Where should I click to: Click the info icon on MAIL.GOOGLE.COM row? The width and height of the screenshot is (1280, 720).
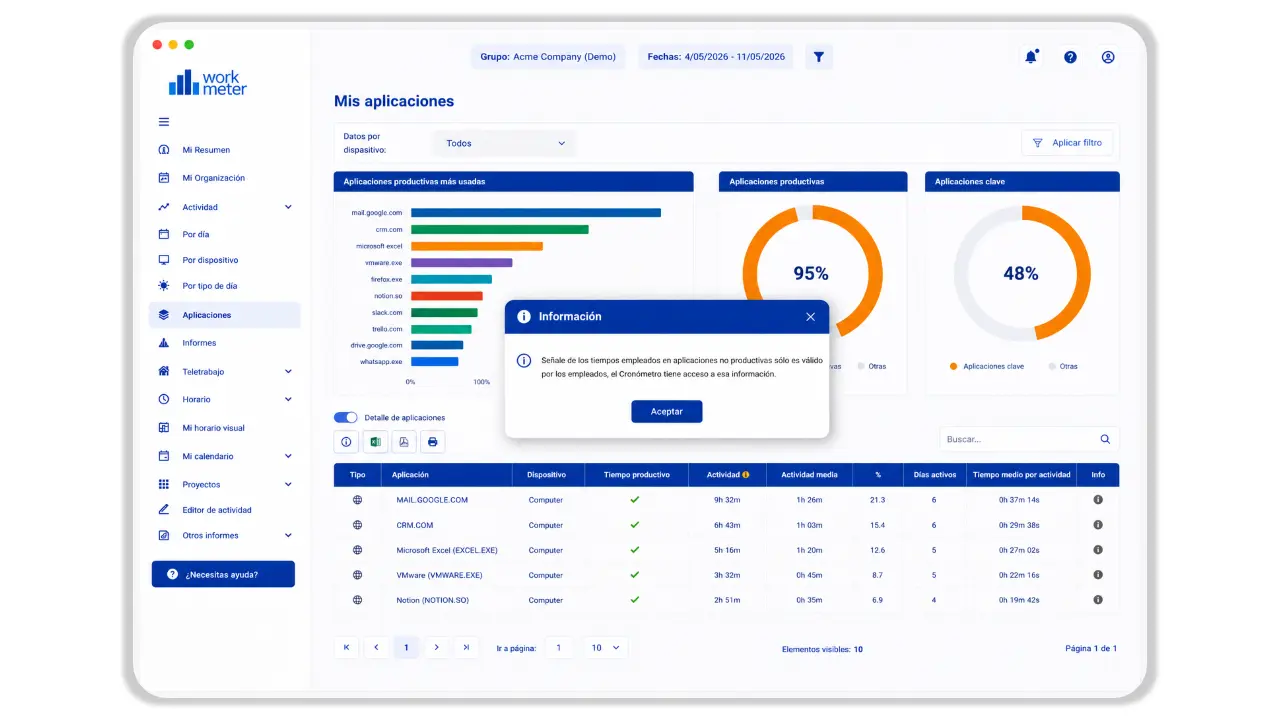tap(1098, 499)
